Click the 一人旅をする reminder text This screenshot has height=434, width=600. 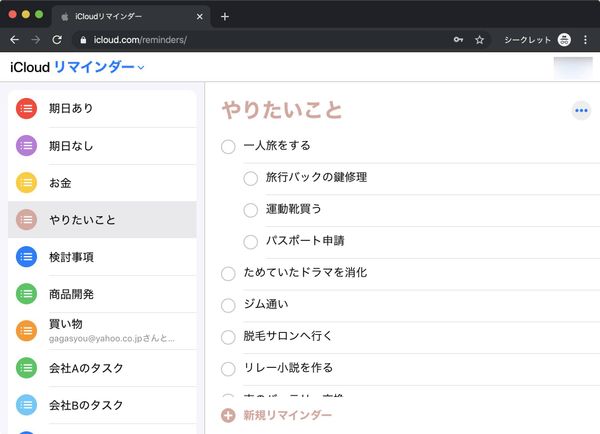[277, 145]
